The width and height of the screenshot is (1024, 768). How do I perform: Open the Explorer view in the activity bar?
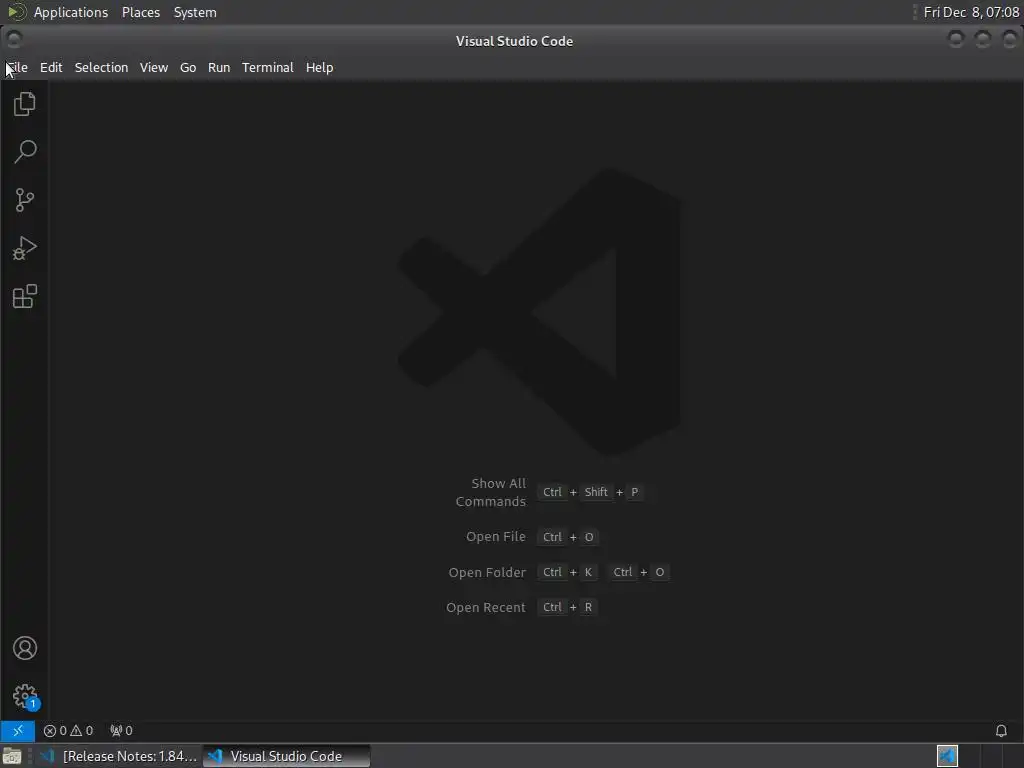pyautogui.click(x=25, y=104)
